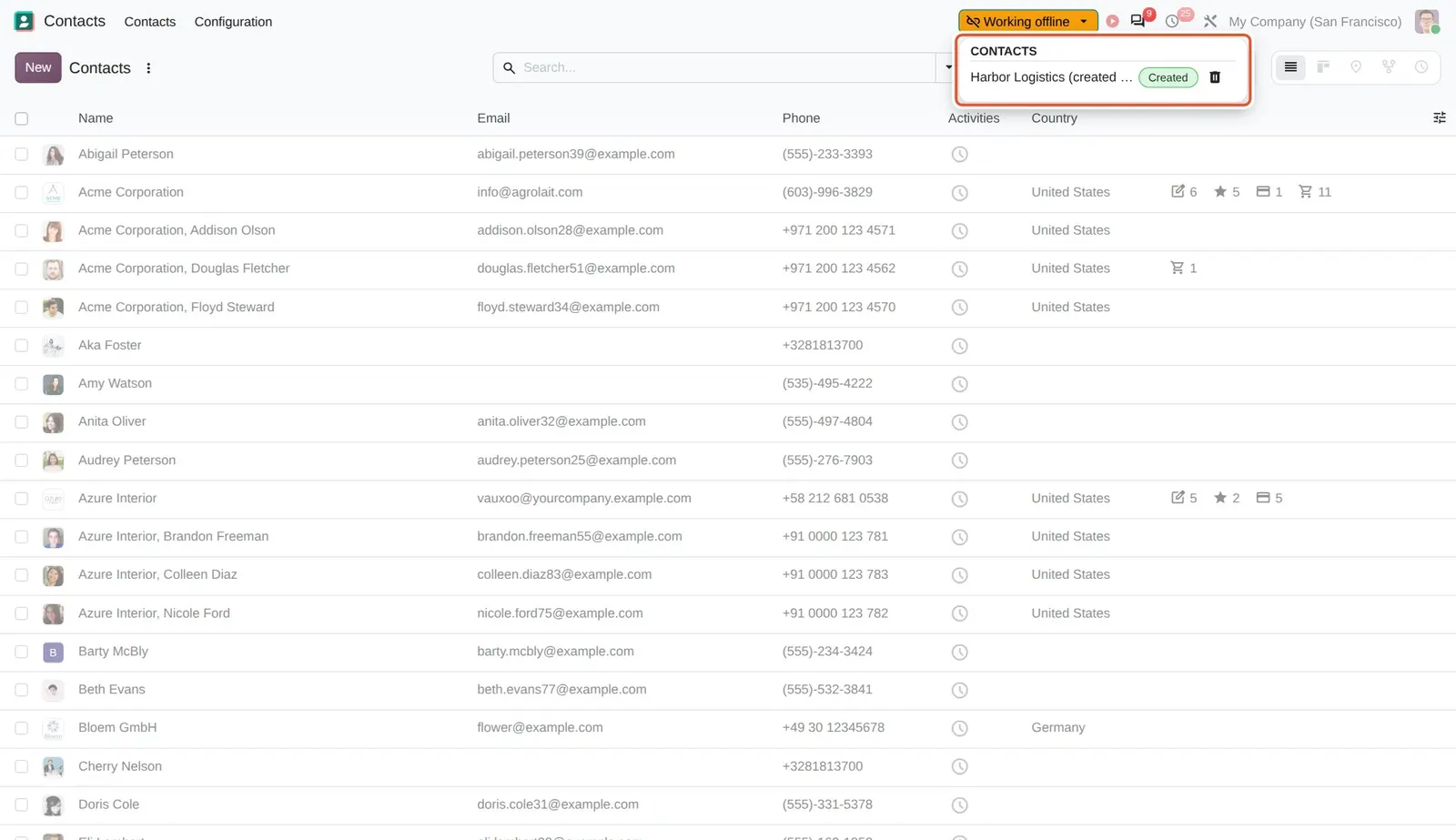Select the Abigail Peterson row checkbox
Viewport: 1456px width, 840px height.
pyautogui.click(x=22, y=155)
